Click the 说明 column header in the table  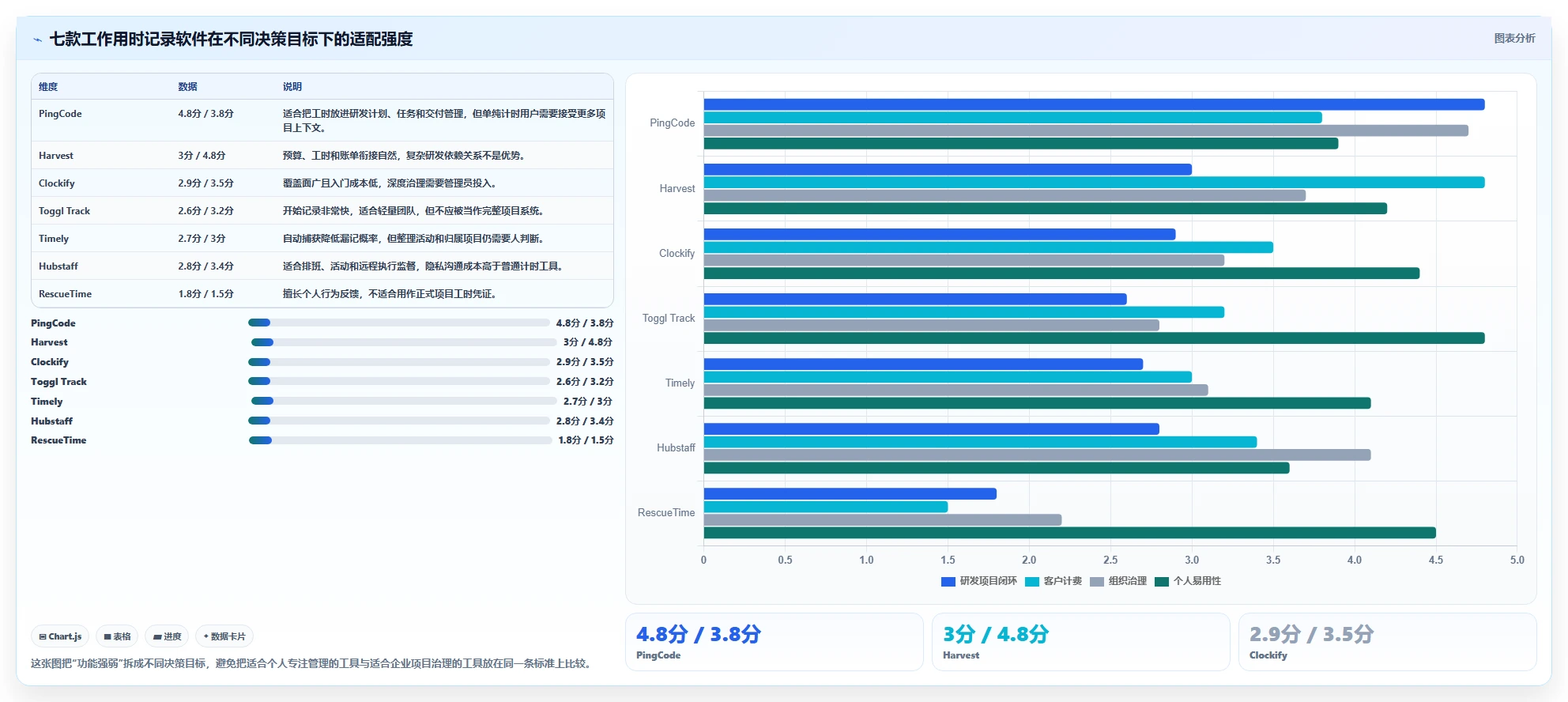[292, 87]
